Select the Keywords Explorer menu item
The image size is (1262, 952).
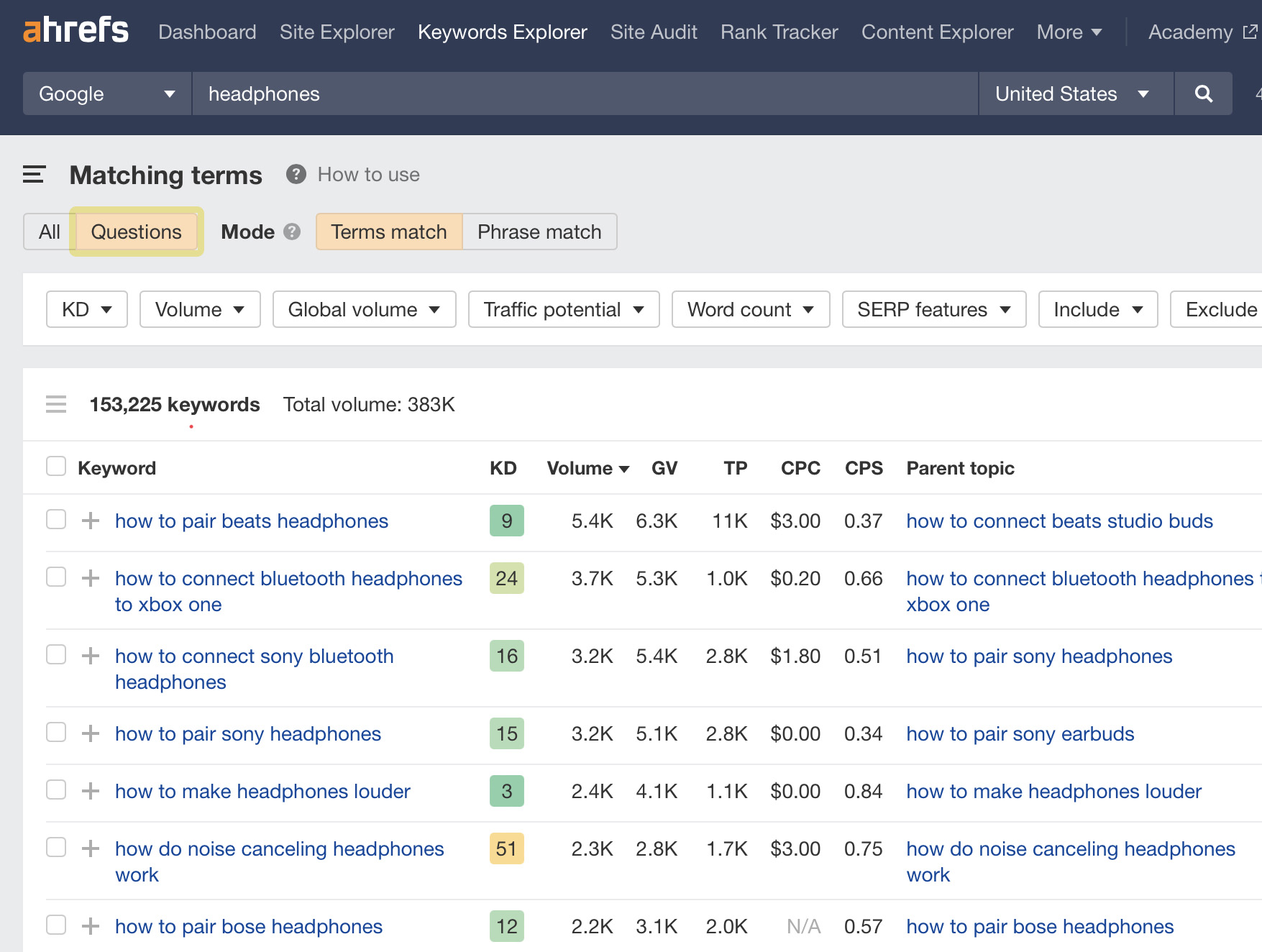click(502, 32)
